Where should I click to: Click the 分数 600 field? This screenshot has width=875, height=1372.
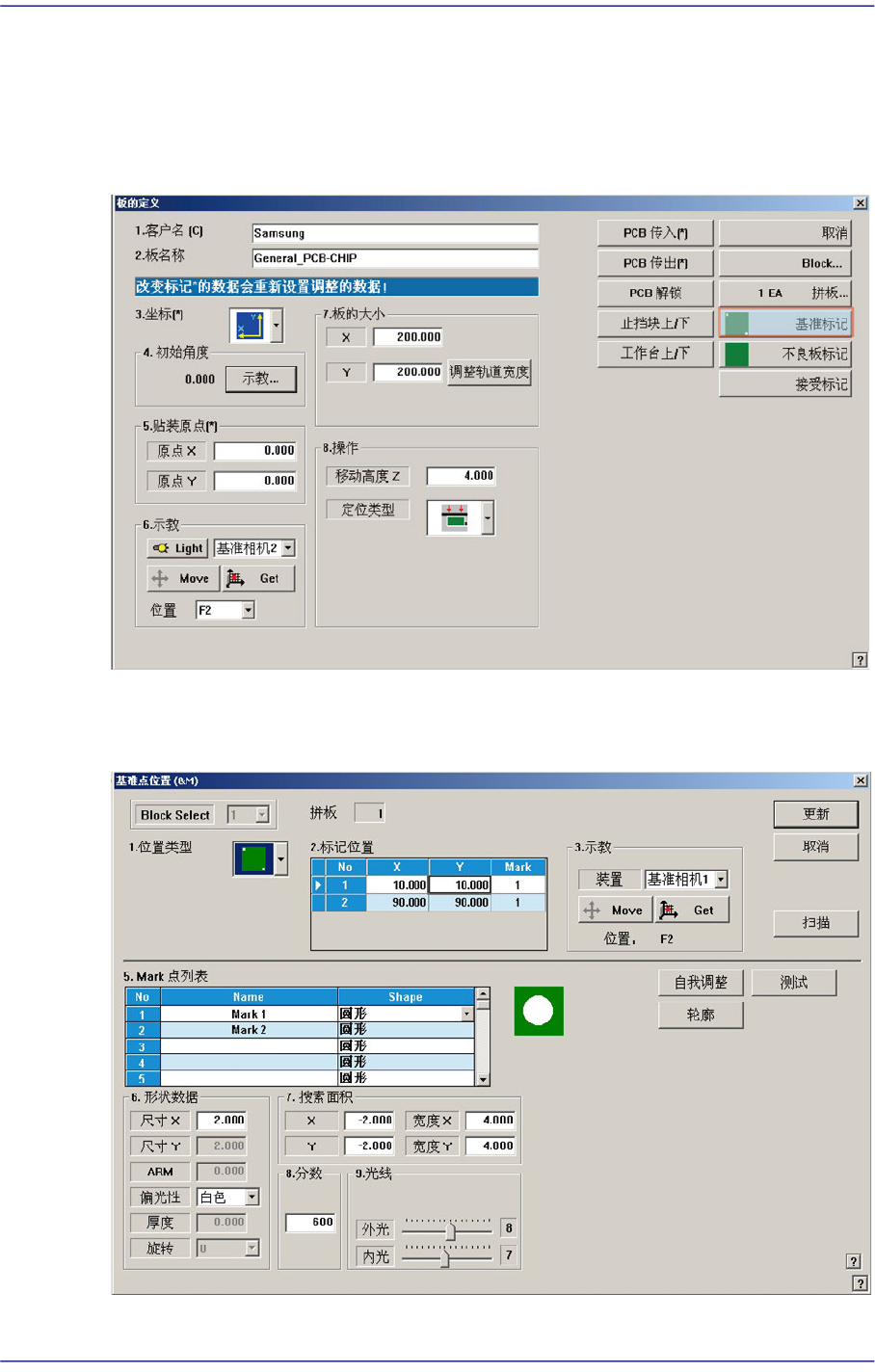[310, 1222]
